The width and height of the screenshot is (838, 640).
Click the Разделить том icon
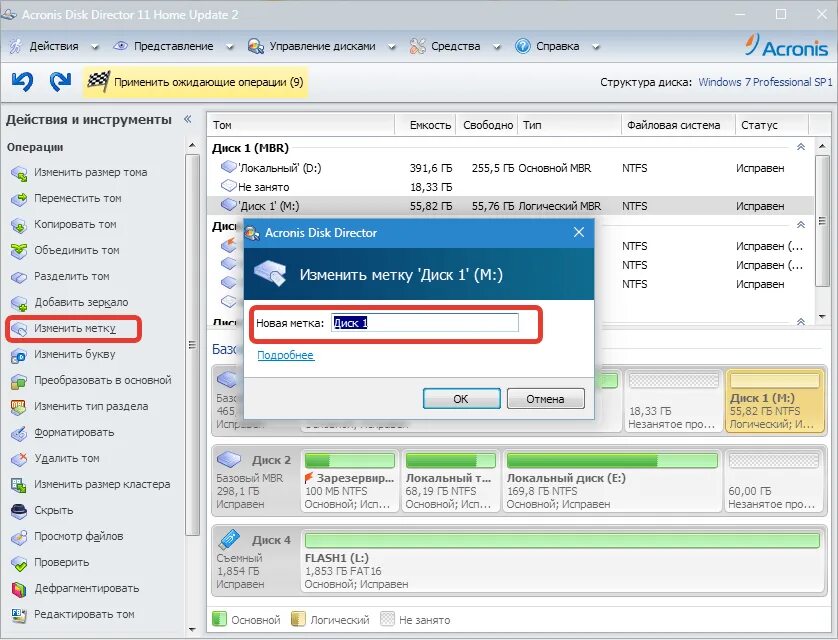[x=19, y=277]
